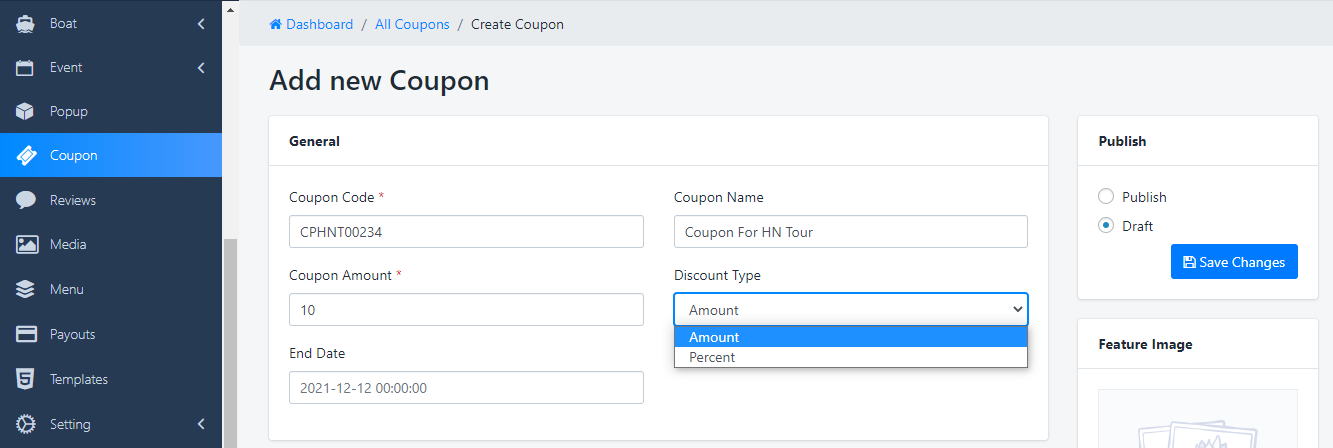Go to All Coupons breadcrumb link
The image size is (1333, 448).
pos(412,24)
